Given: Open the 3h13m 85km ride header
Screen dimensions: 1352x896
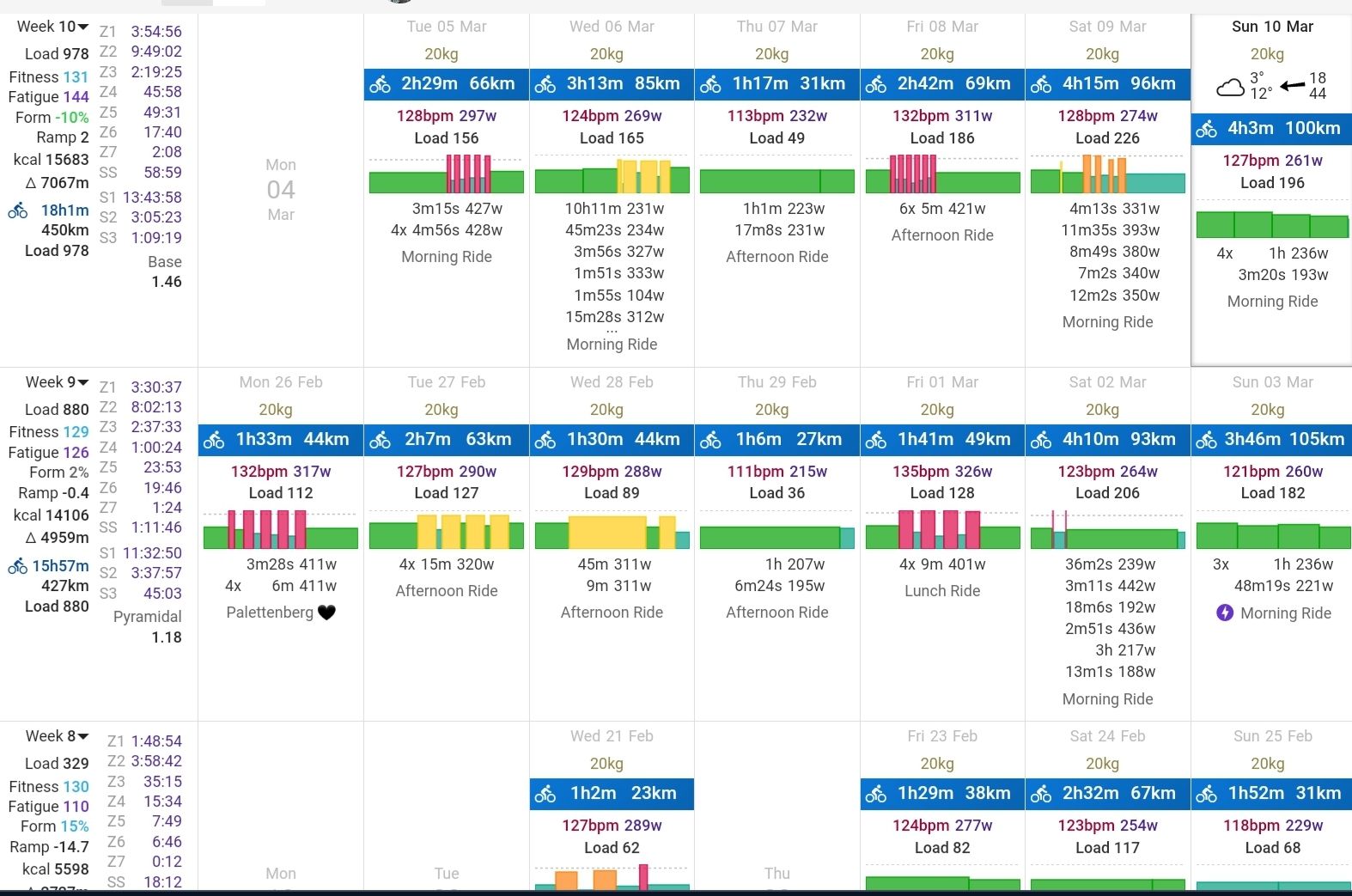Looking at the screenshot, I should point(612,84).
